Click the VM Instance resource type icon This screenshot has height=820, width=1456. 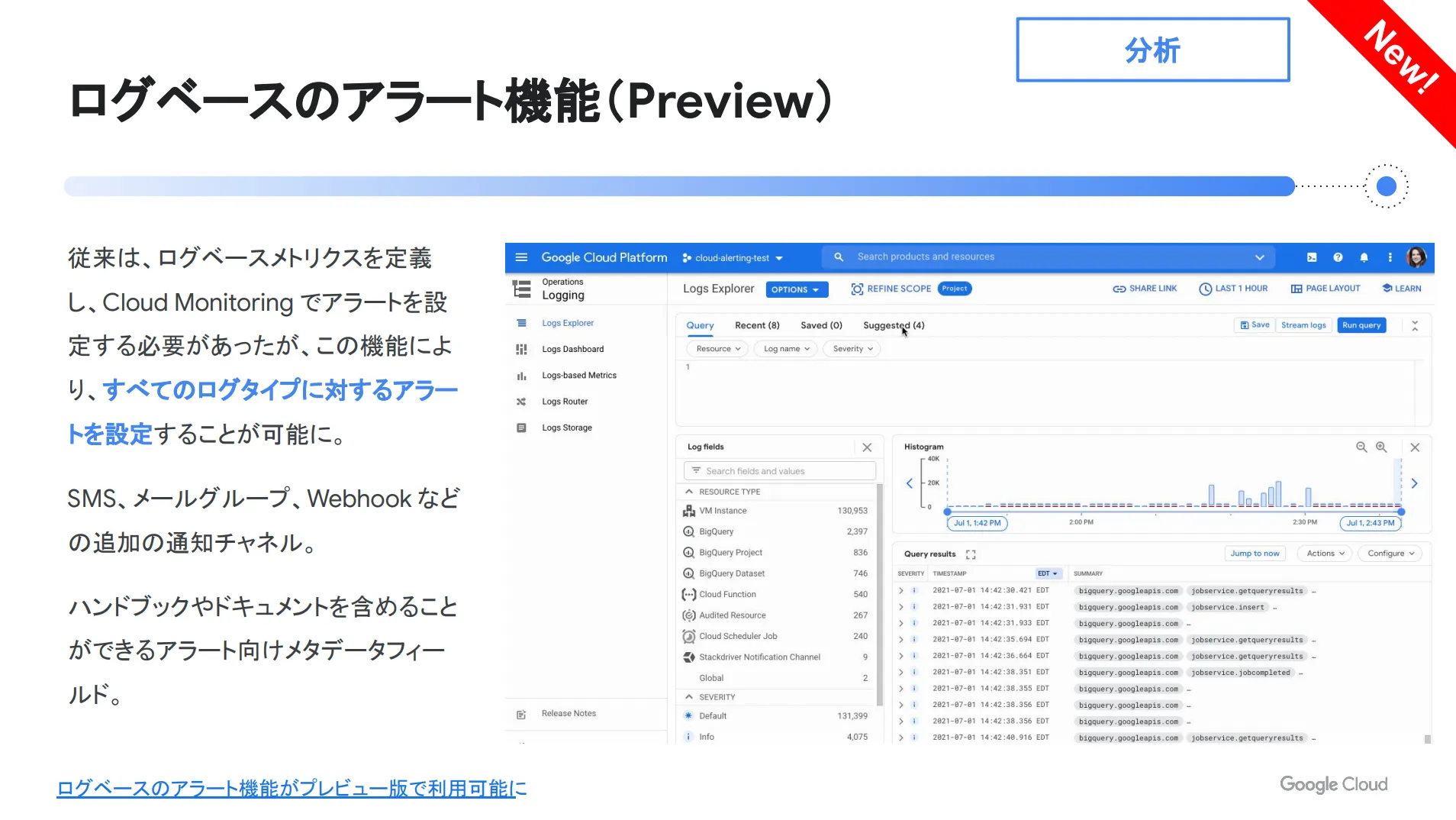tap(689, 511)
